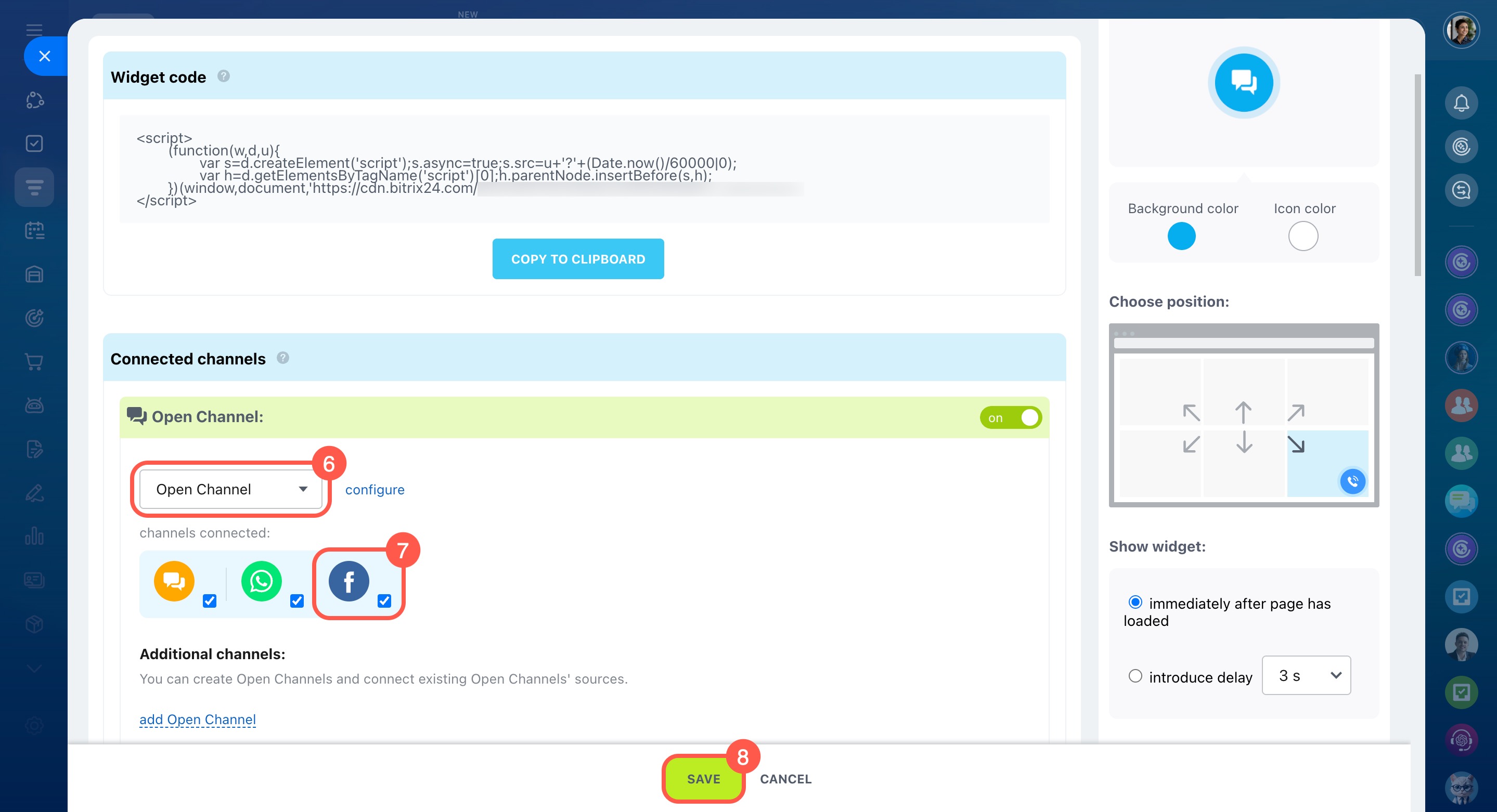1497x812 pixels.
Task: Uncheck the Facebook channel checkbox
Action: pos(384,600)
